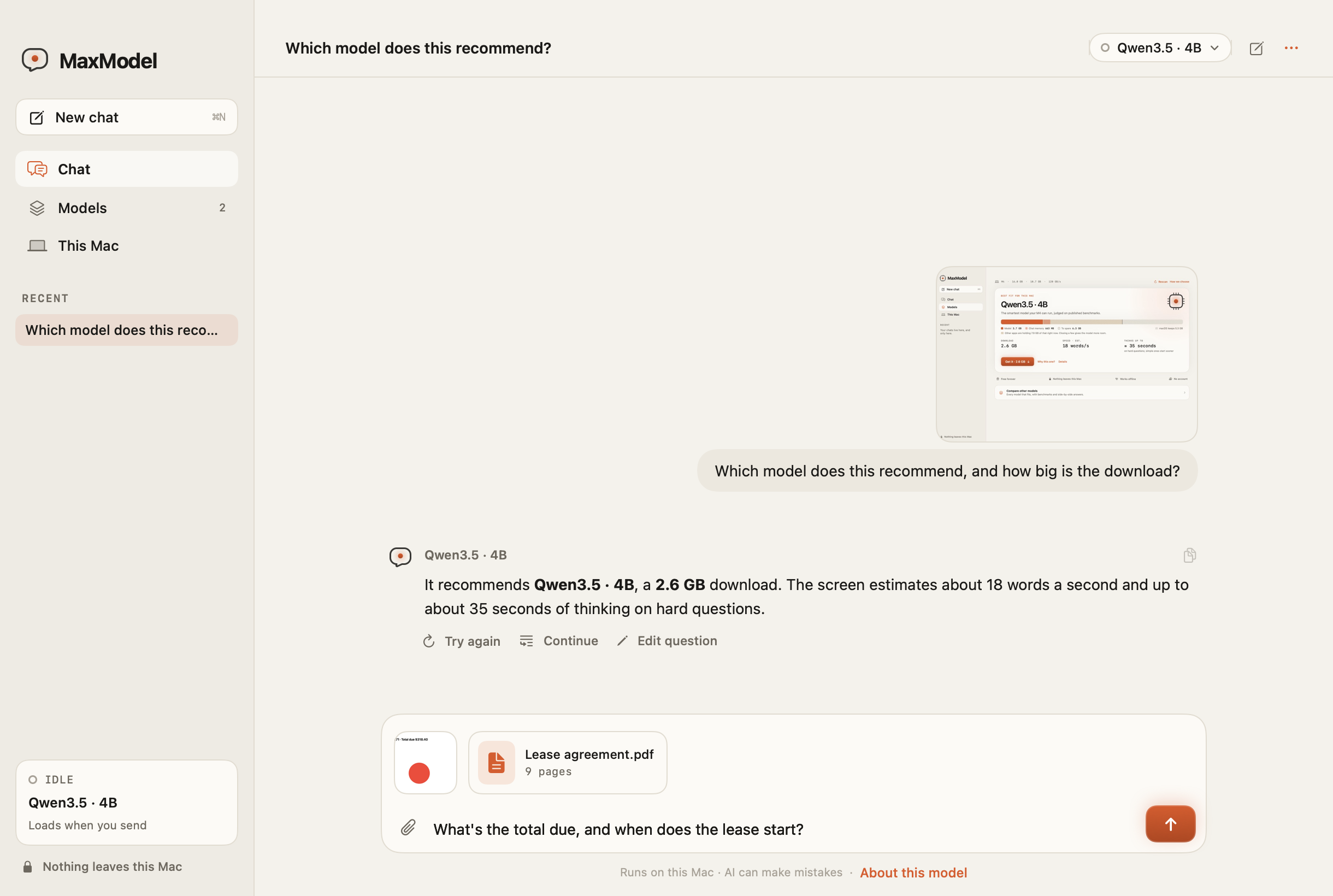The image size is (1333, 896).
Task: Click the PDF document icon in the attachment
Action: [x=496, y=762]
